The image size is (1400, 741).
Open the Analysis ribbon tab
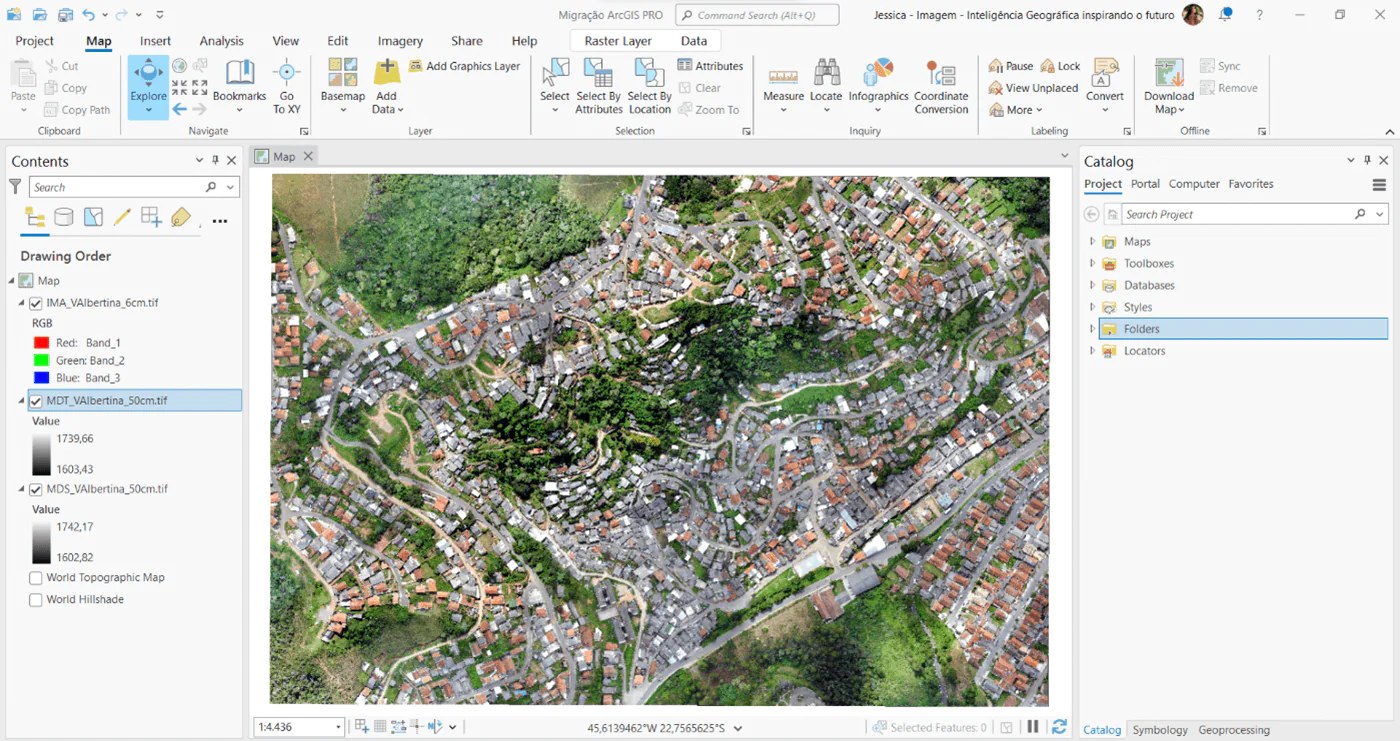tap(221, 41)
